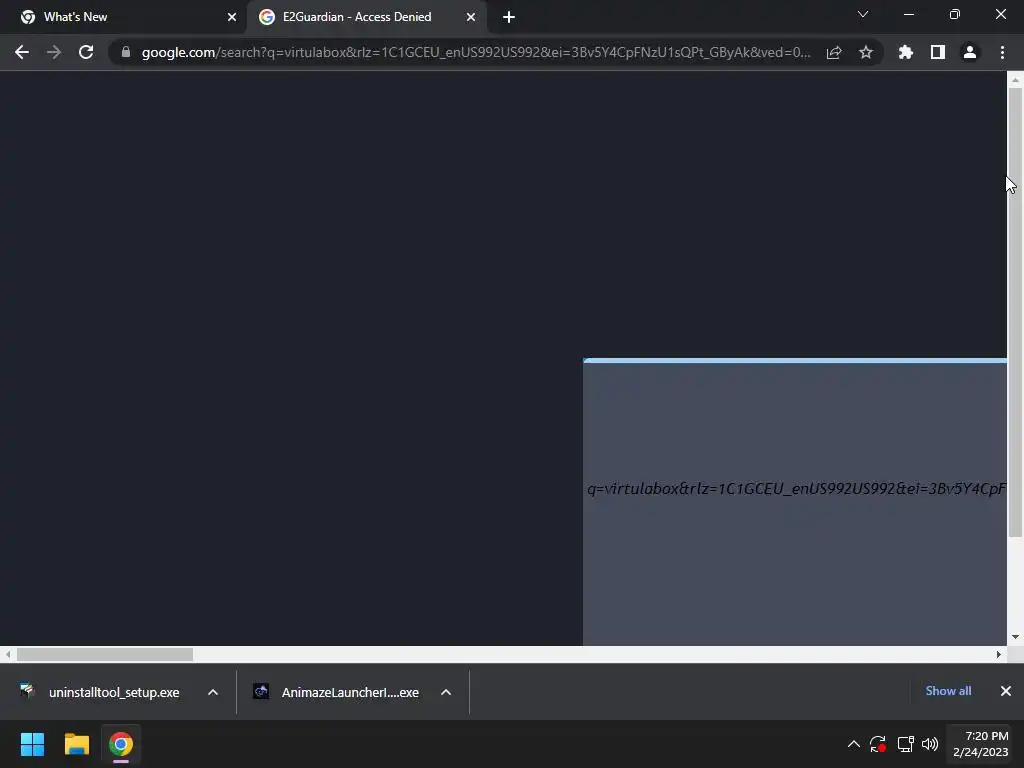Close the E2Guardian - Access Denied tab
The width and height of the screenshot is (1024, 768).
[471, 17]
